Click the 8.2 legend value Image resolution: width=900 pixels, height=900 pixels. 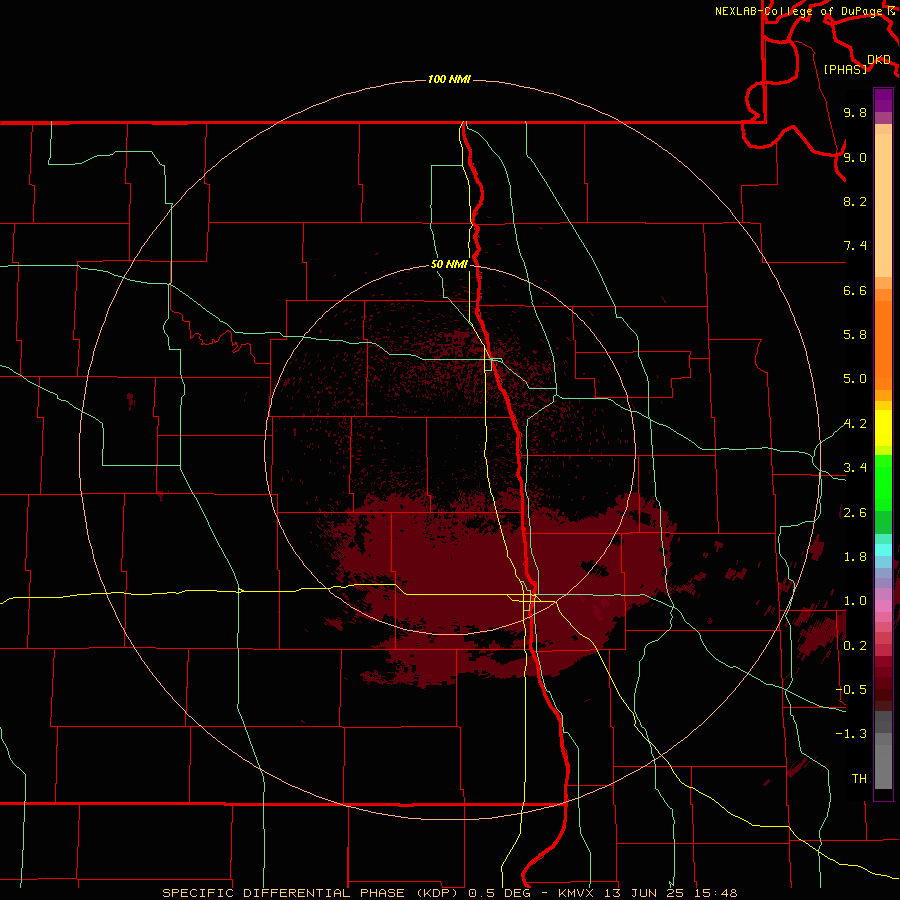coord(855,201)
